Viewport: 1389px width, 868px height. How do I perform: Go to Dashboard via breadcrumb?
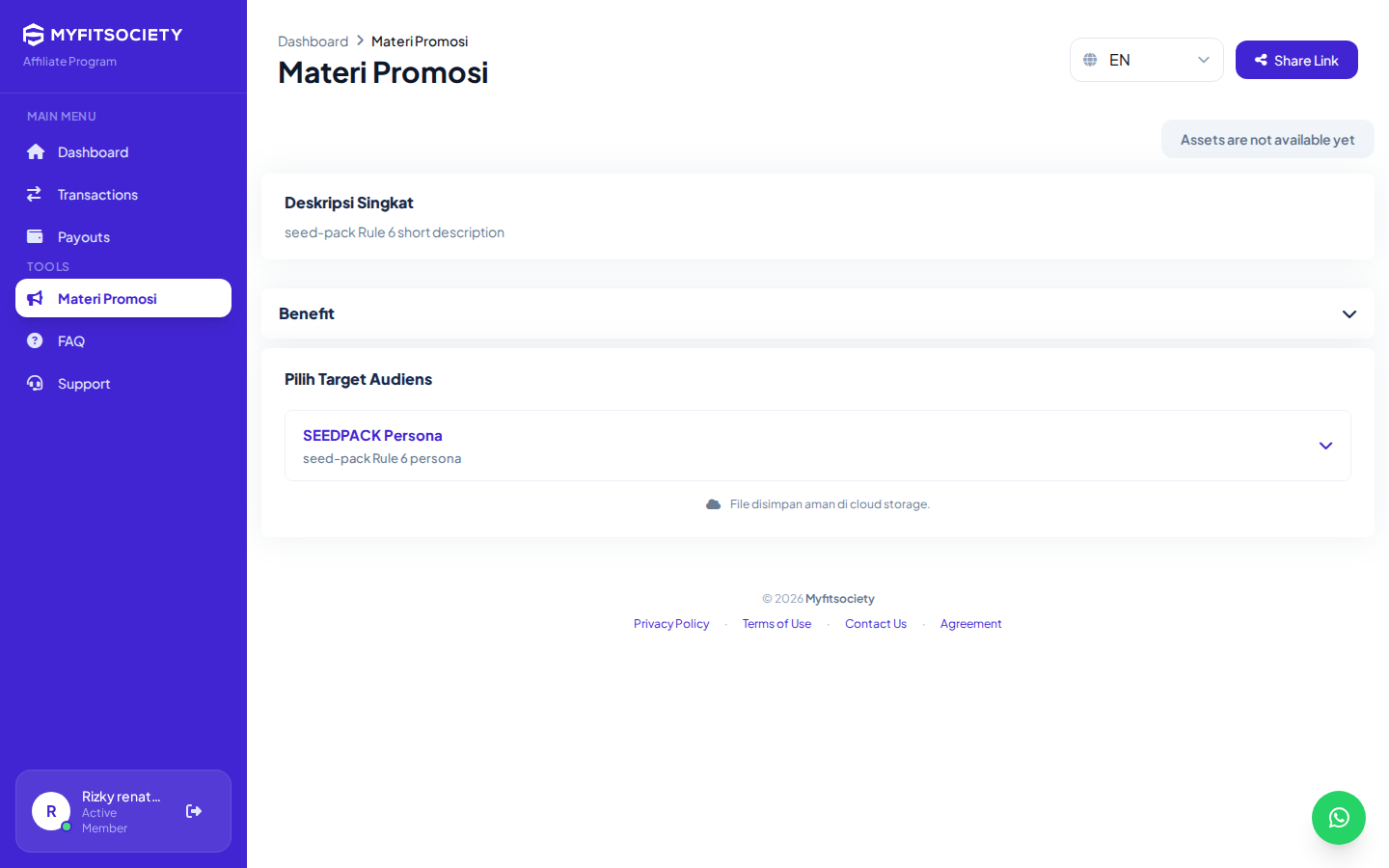tap(313, 41)
